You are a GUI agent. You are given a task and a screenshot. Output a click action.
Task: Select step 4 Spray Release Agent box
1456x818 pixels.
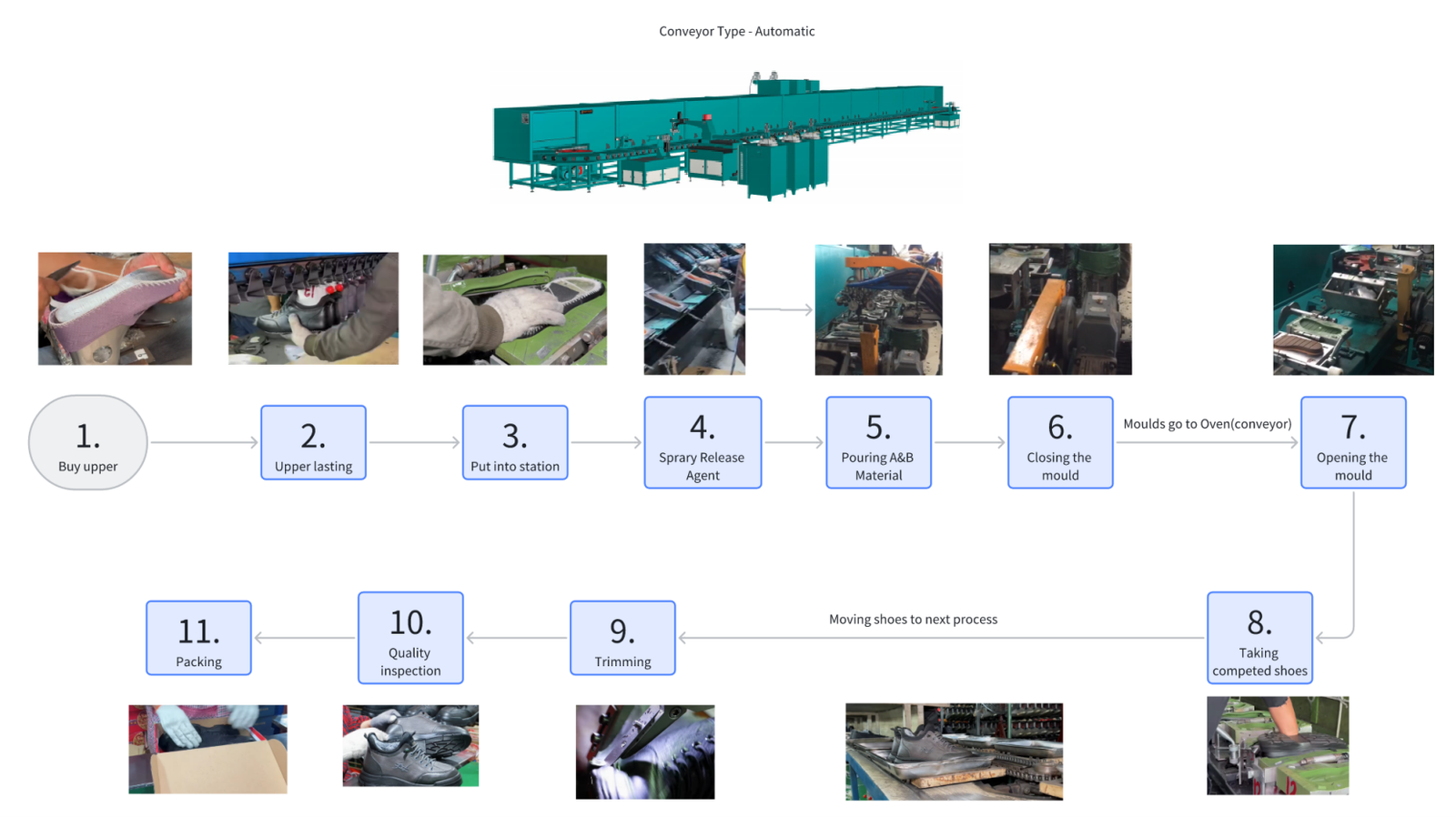(x=703, y=442)
